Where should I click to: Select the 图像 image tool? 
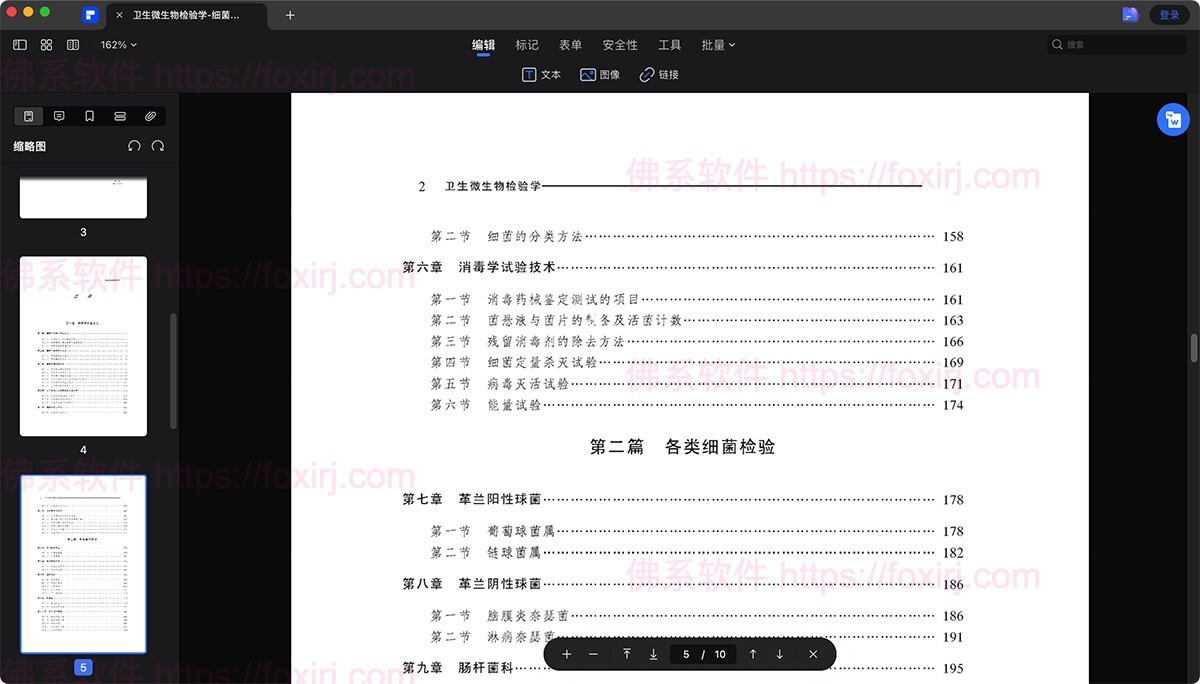(600, 74)
